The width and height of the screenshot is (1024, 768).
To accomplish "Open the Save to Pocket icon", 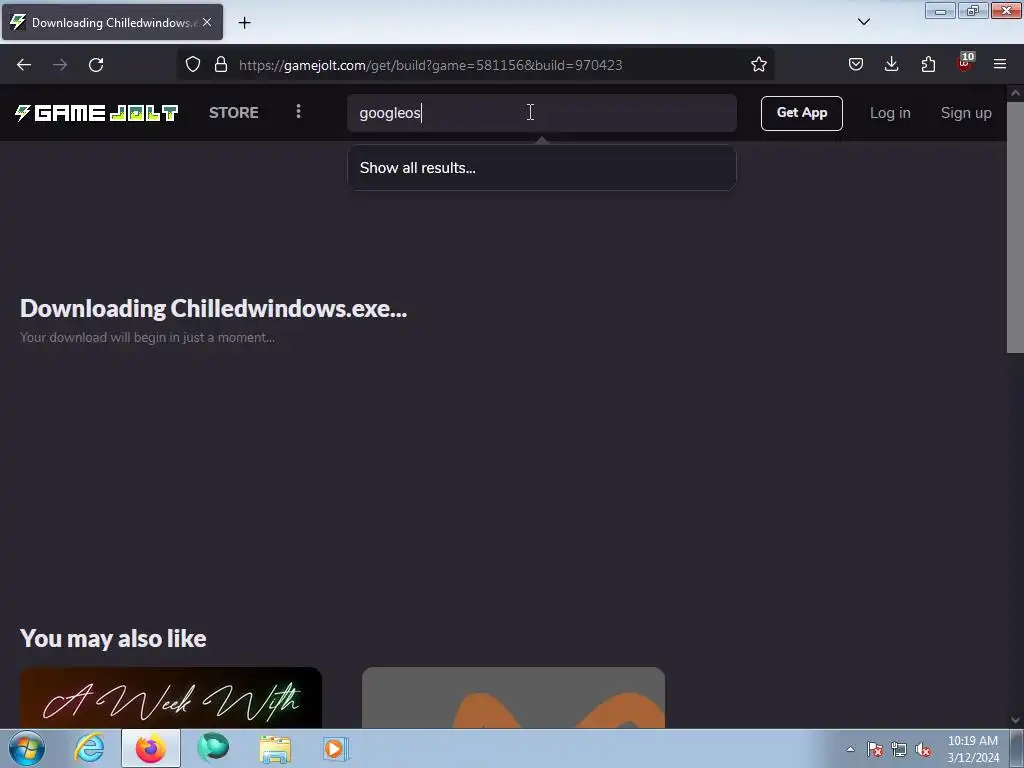I will [x=856, y=65].
